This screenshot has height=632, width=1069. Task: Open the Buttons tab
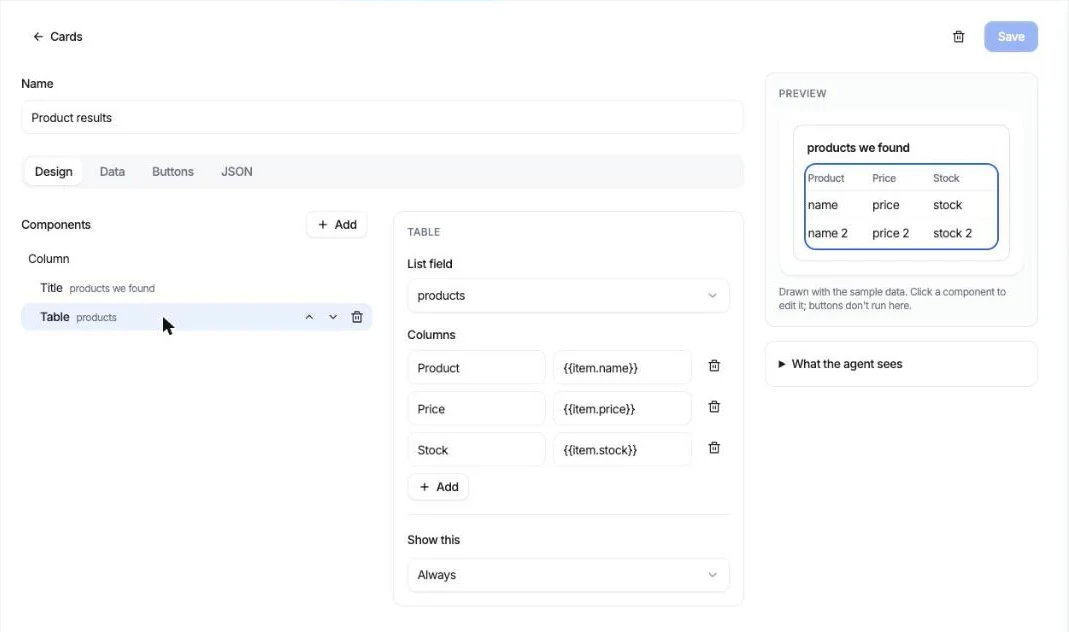pos(172,172)
